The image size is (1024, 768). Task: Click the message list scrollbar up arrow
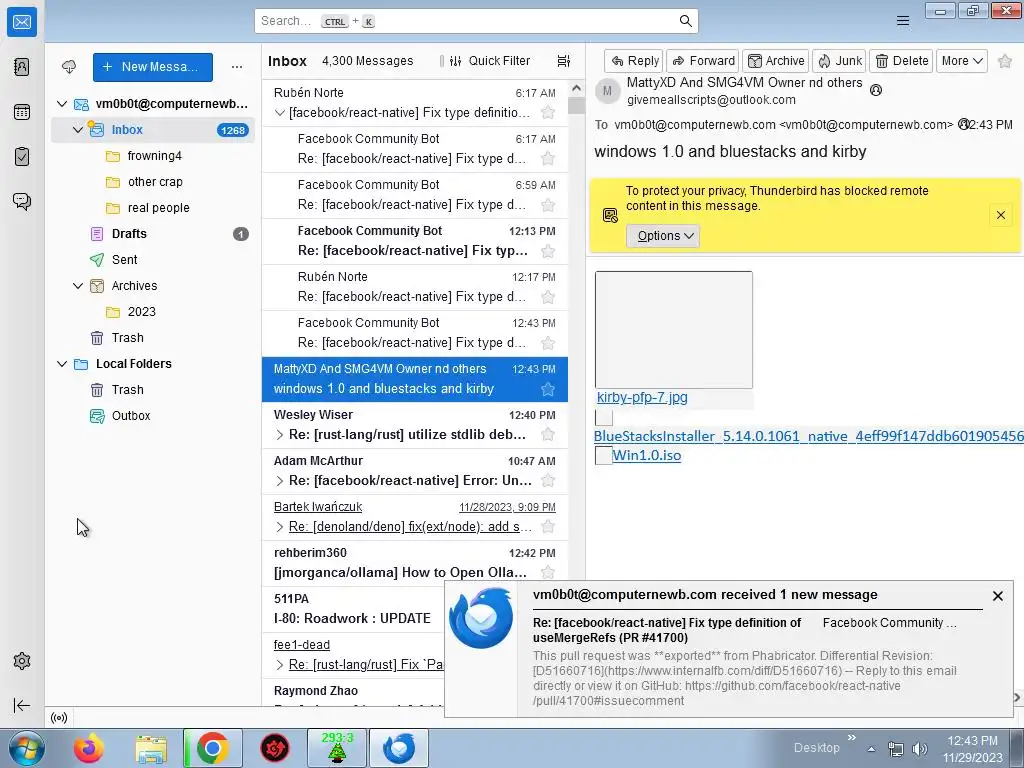click(576, 88)
